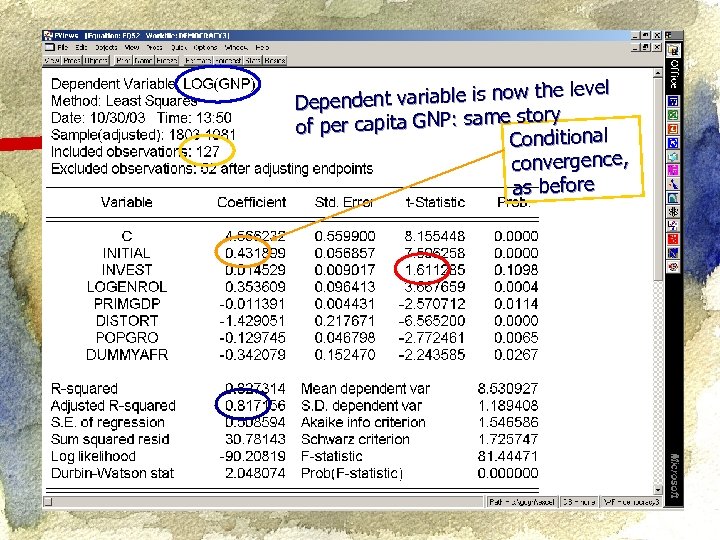Click Akaike info criterion value 1.546586
Image resolution: width=720 pixels, height=540 pixels.
pos(508,422)
